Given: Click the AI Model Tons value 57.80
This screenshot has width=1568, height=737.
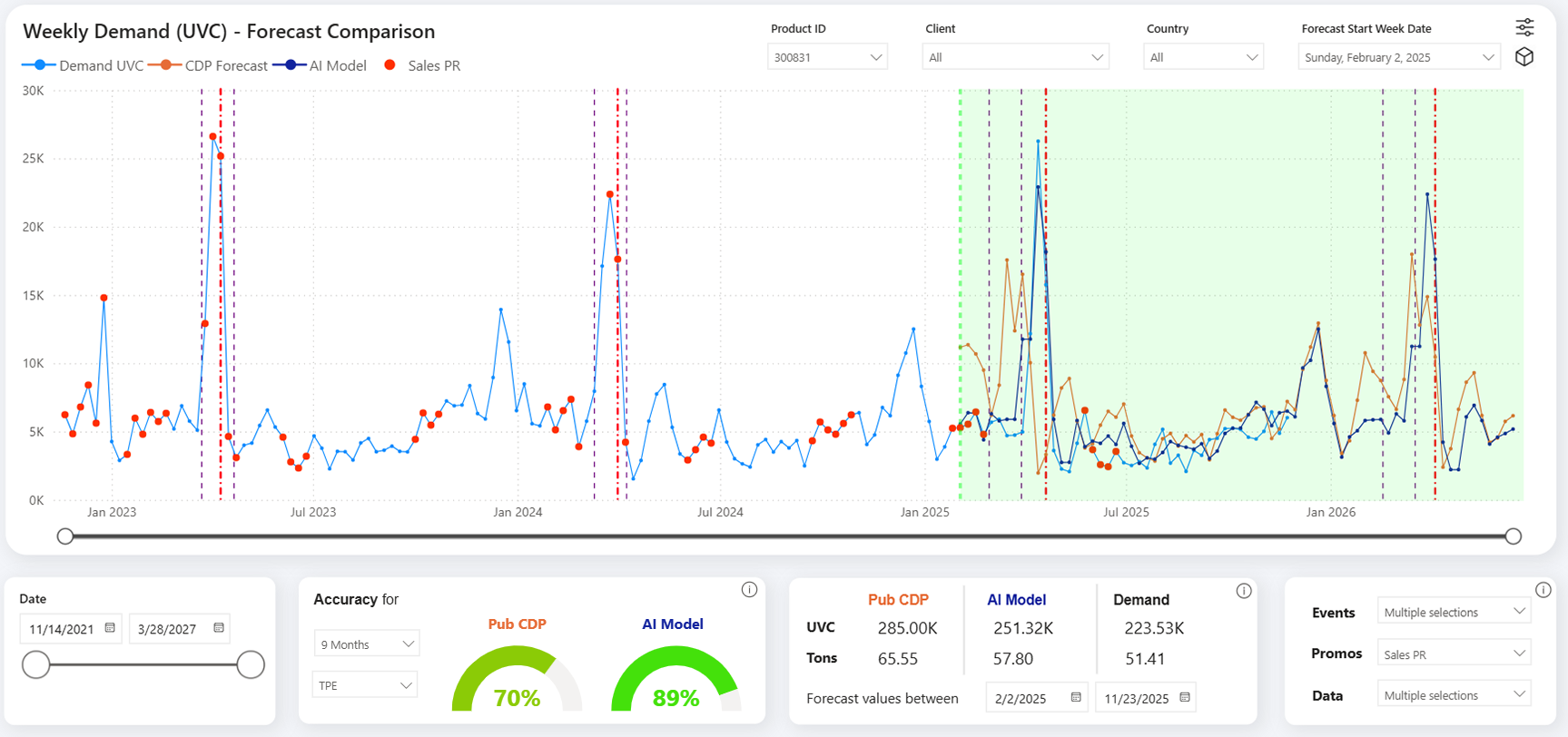Looking at the screenshot, I should coord(1012,659).
